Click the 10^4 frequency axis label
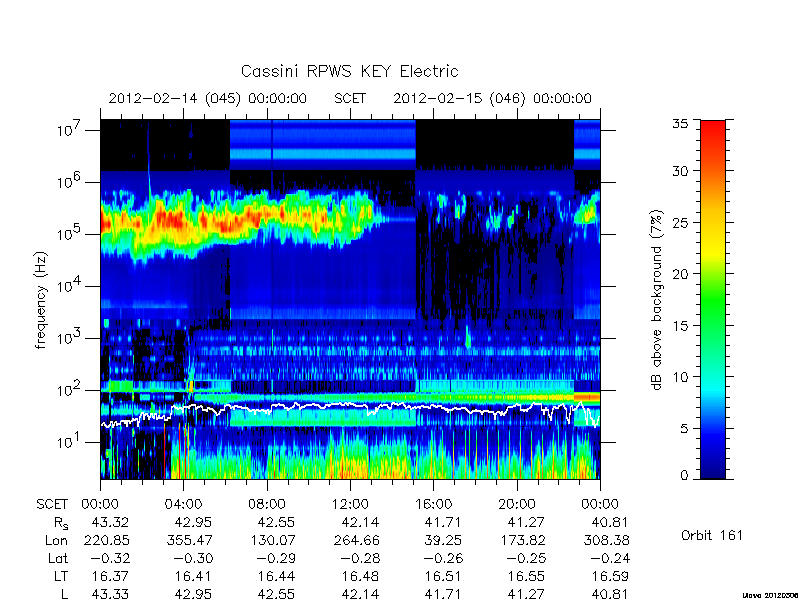Image resolution: width=800 pixels, height=600 pixels. pos(67,285)
